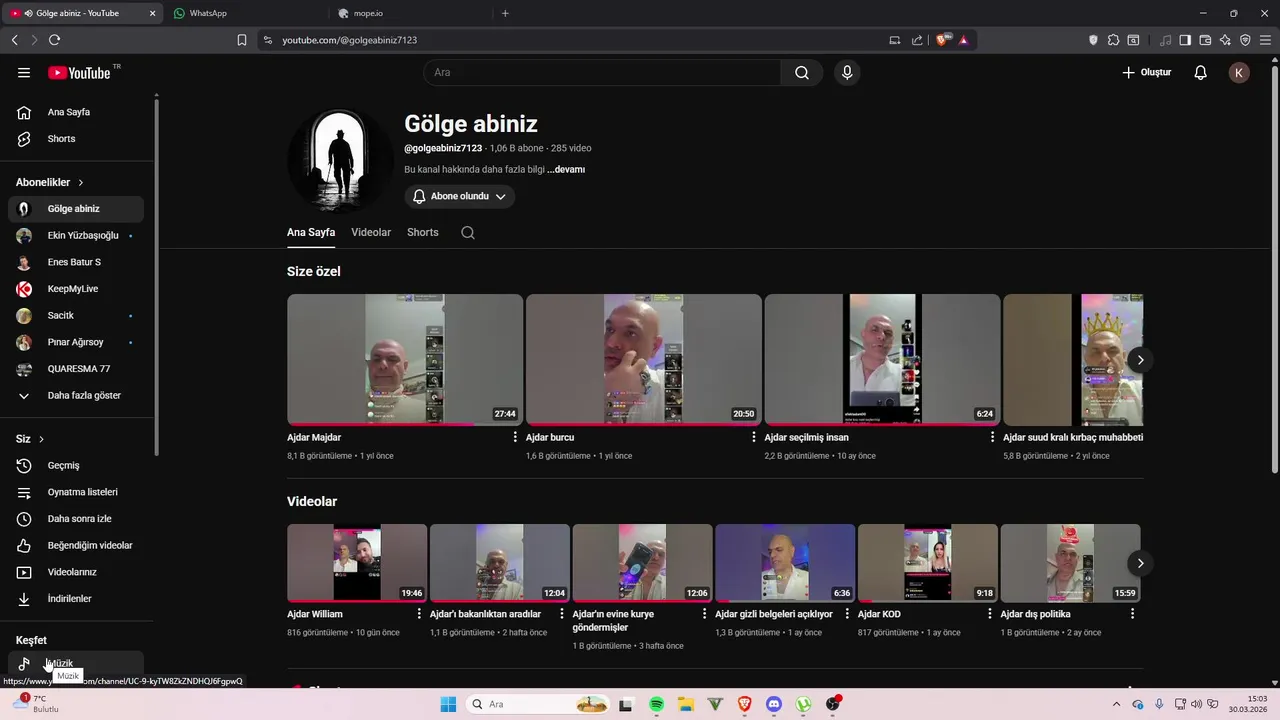Show next videos in Size özel carousel

tap(1140, 360)
